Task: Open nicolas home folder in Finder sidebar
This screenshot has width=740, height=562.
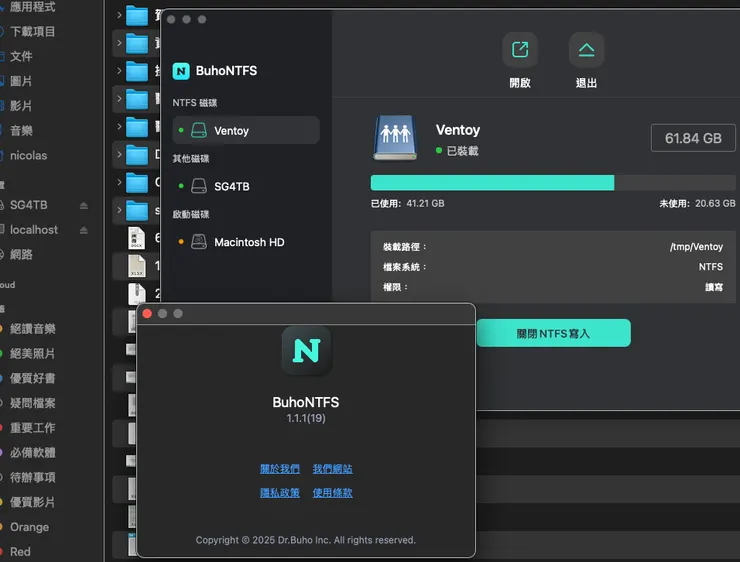Action: coord(28,155)
